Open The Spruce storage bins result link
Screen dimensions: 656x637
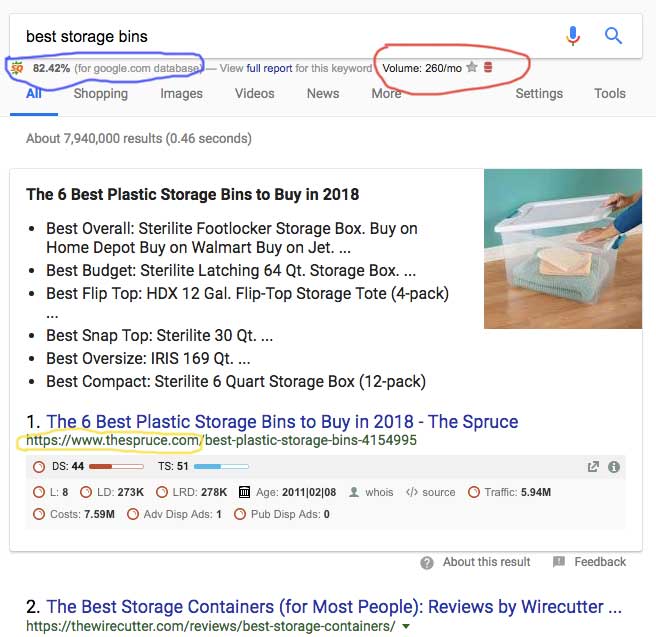[282, 421]
